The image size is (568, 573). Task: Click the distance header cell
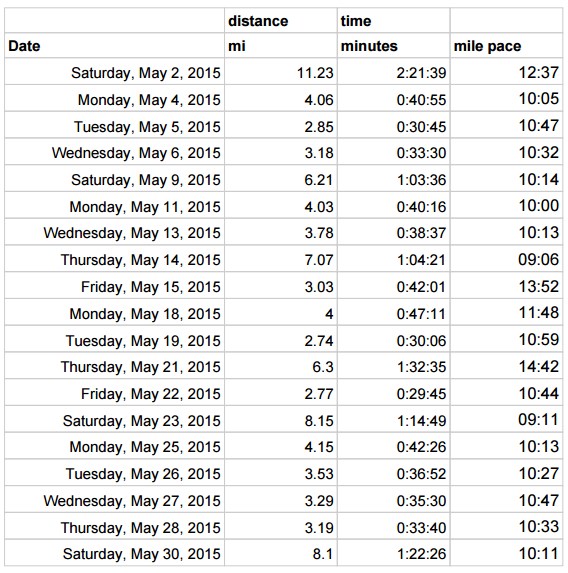point(281,20)
